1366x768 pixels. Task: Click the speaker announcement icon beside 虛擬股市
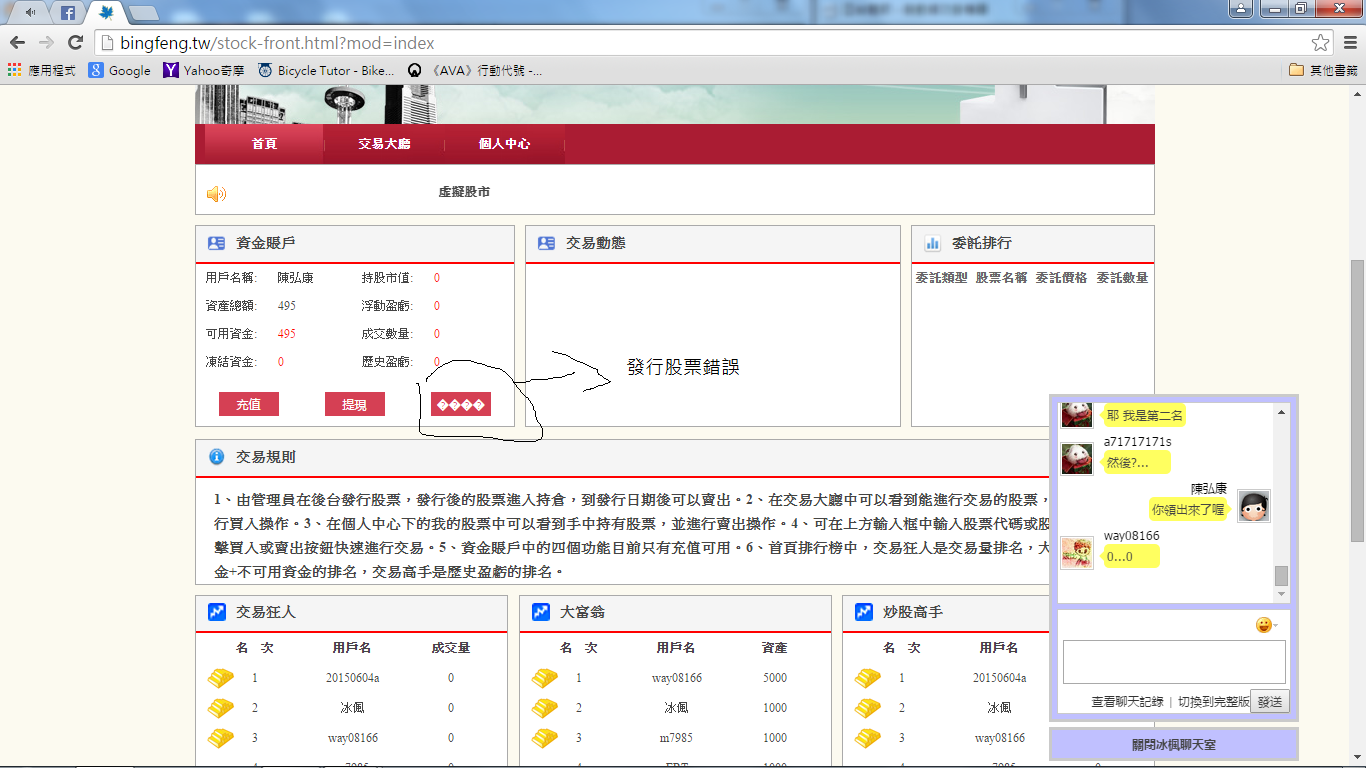[216, 194]
